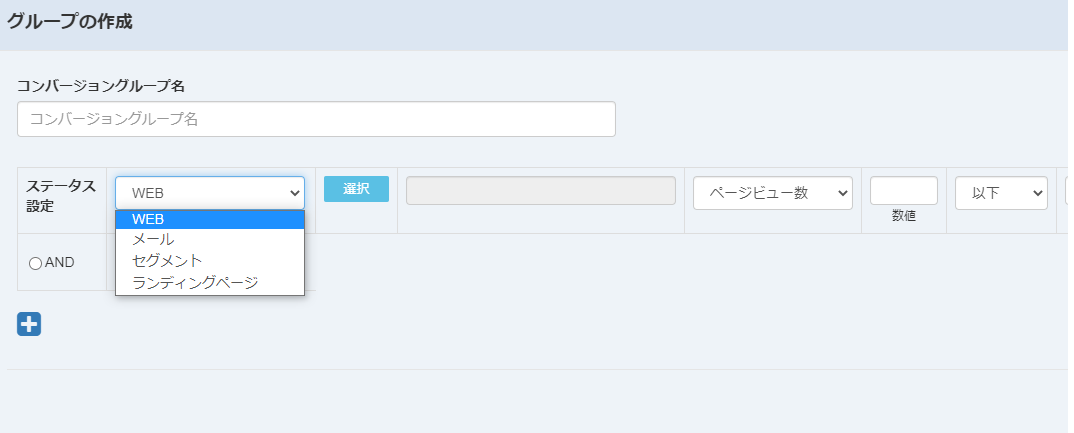Focus the コンバージョングループ名 text field
This screenshot has height=433, width=1074.
pos(316,119)
